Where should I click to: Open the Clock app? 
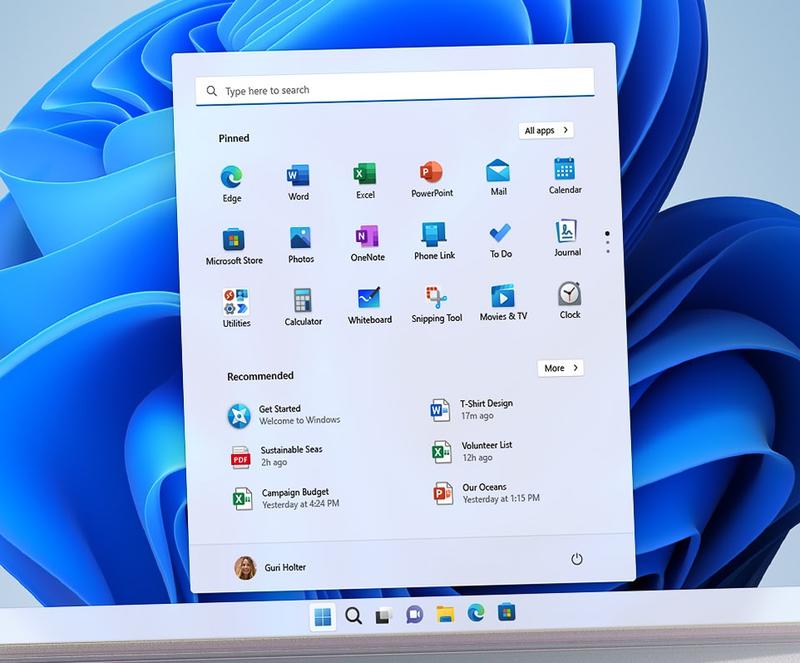coord(569,300)
